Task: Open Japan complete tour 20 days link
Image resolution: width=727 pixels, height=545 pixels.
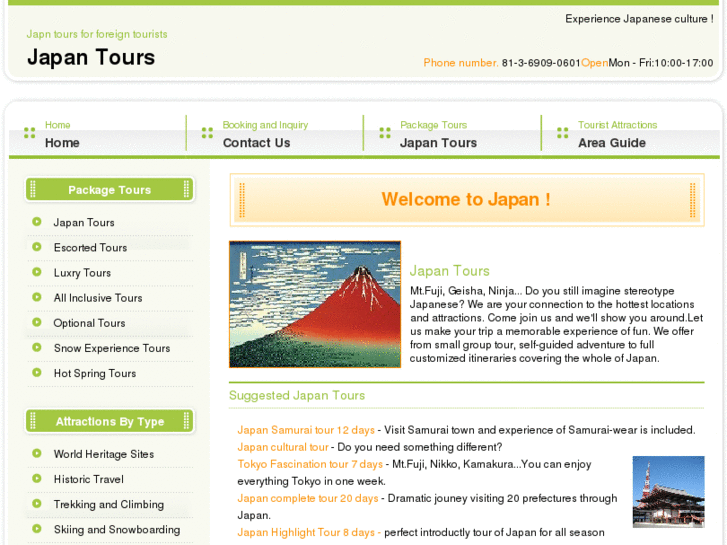Action: click(308, 498)
